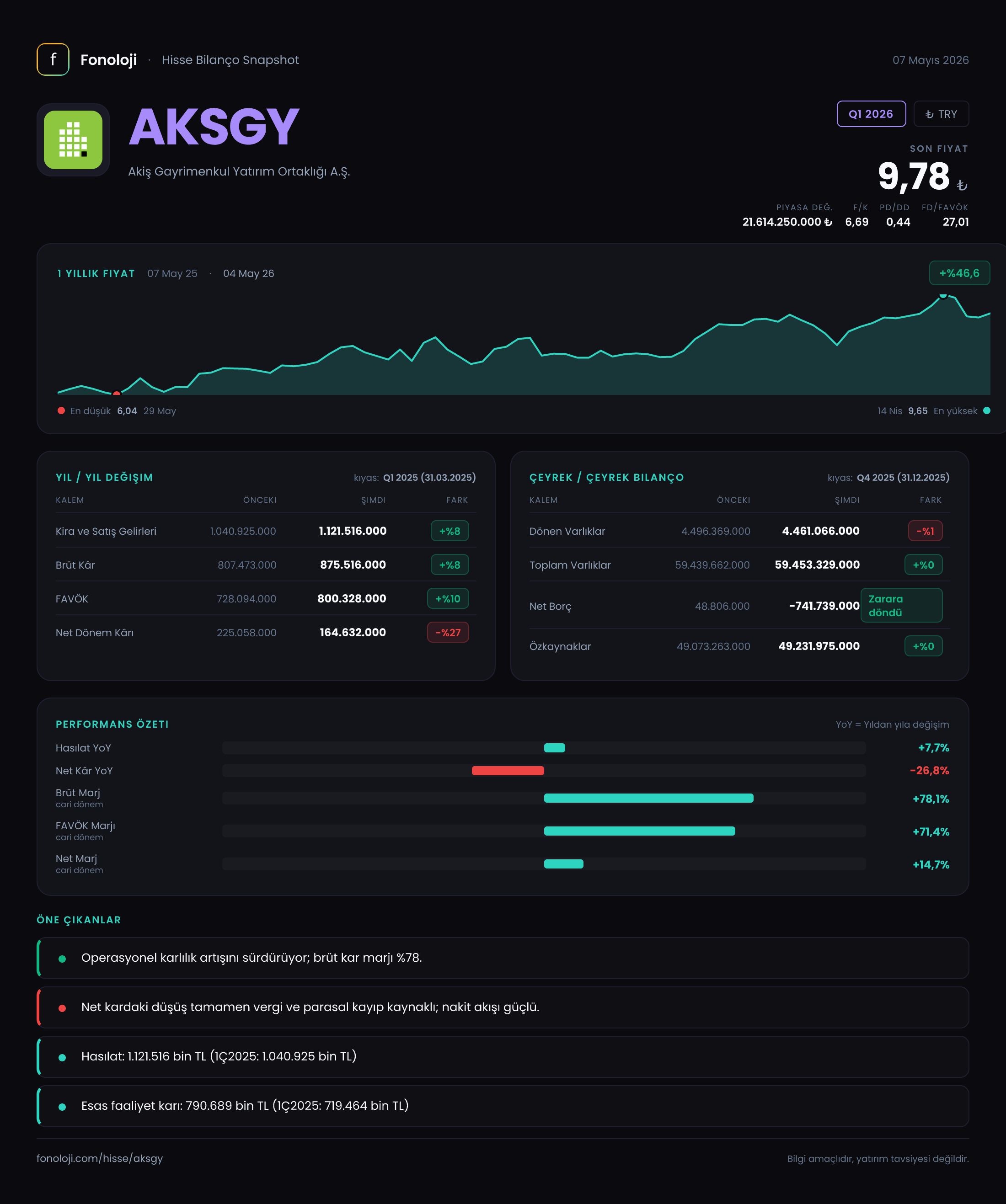Click the red lowest-price marker on chart
This screenshot has height=1204, width=1006.
117,393
